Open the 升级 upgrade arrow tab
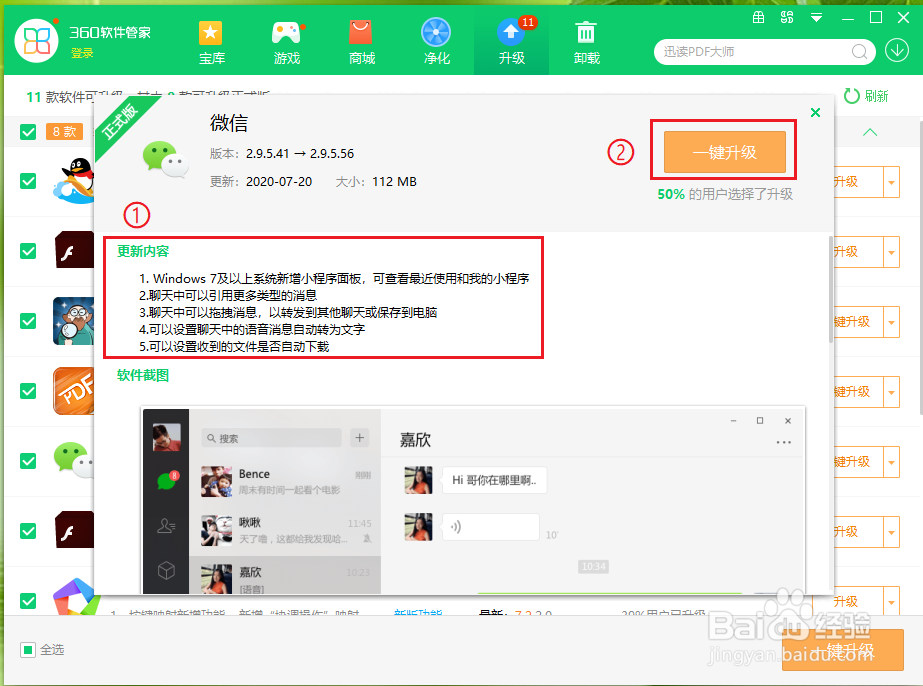This screenshot has width=923, height=686. tap(512, 42)
